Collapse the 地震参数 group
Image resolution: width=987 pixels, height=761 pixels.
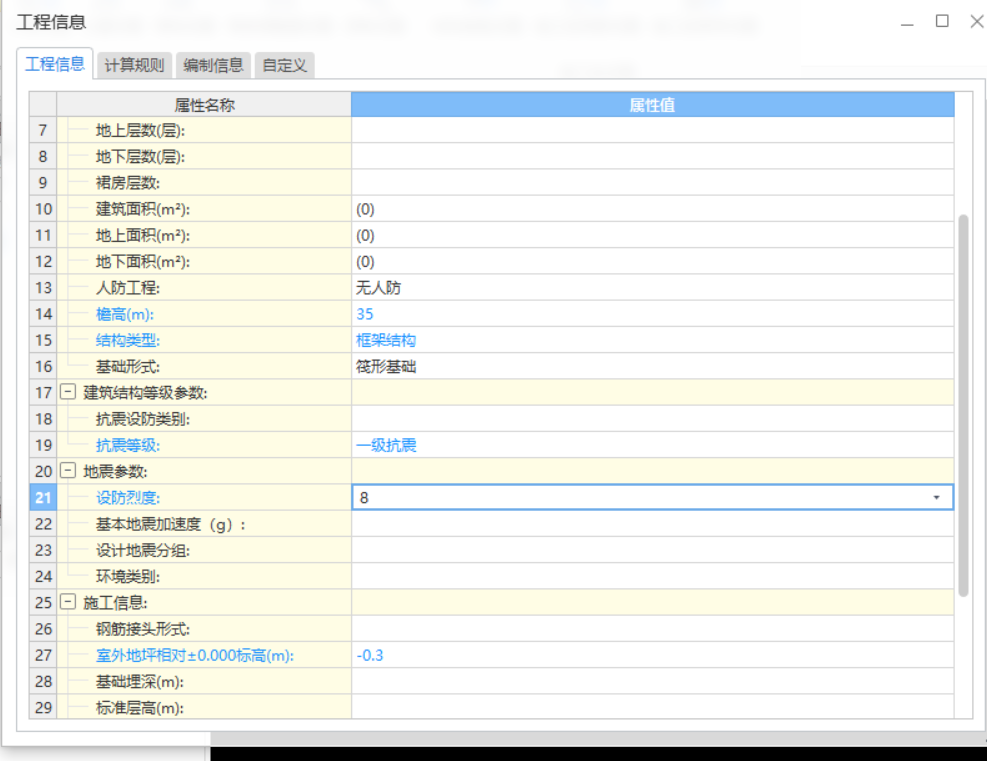pyautogui.click(x=68, y=471)
